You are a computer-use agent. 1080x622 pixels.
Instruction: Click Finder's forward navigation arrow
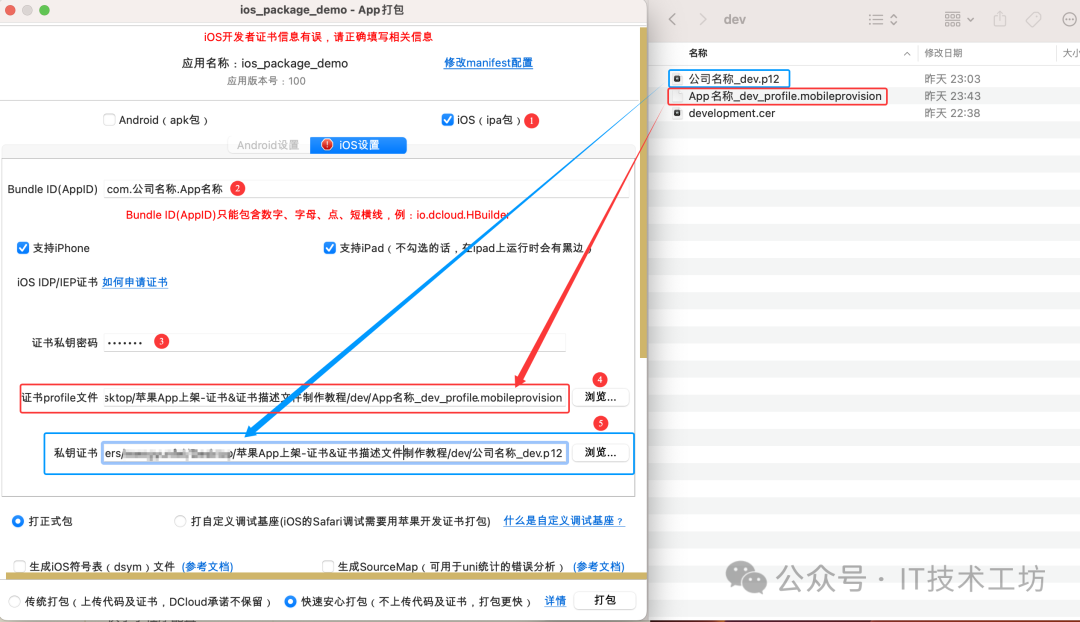(x=702, y=18)
